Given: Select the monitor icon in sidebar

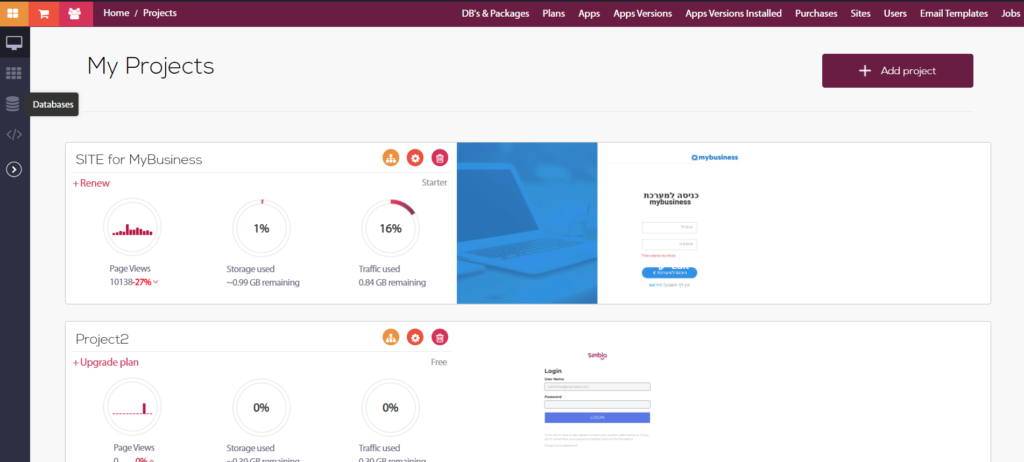Looking at the screenshot, I should click(x=14, y=43).
